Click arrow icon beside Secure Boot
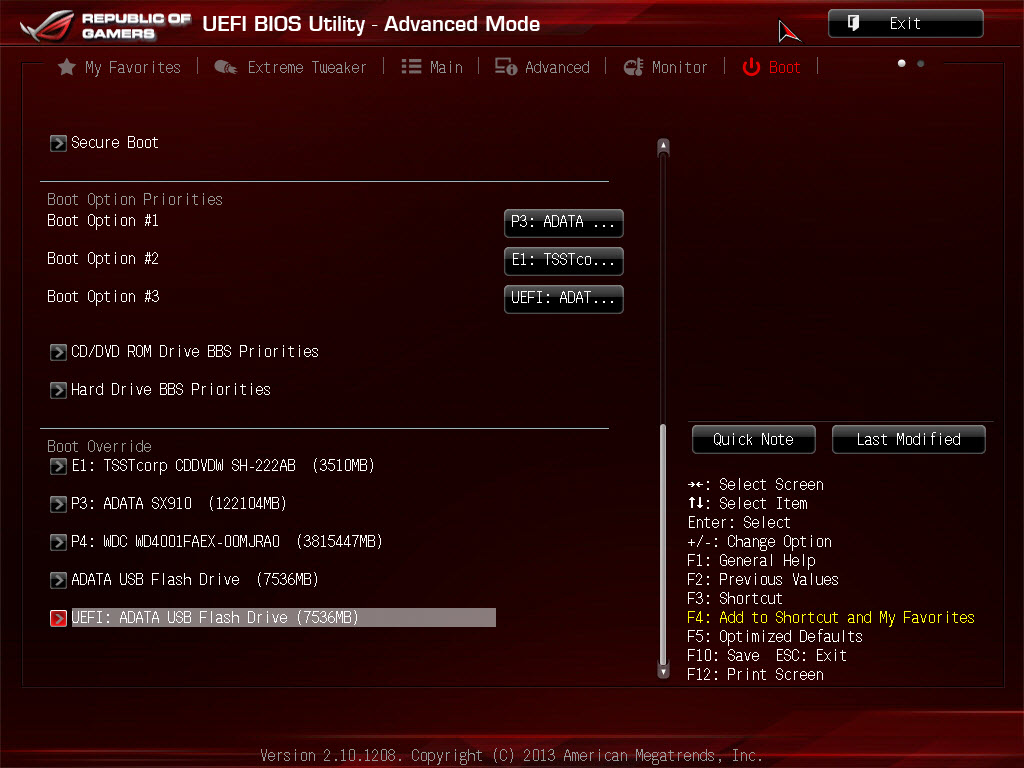The width and height of the screenshot is (1024, 768). pos(58,143)
